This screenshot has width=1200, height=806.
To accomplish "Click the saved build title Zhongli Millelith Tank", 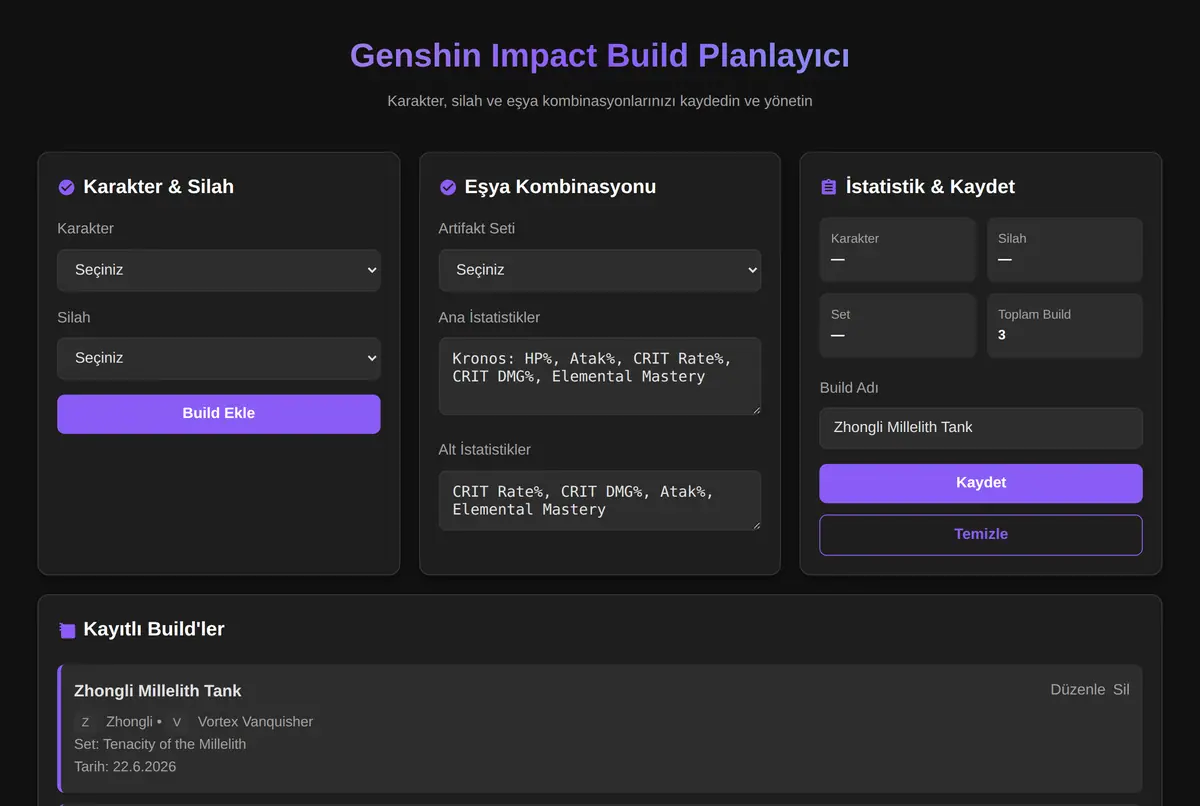I will [158, 691].
